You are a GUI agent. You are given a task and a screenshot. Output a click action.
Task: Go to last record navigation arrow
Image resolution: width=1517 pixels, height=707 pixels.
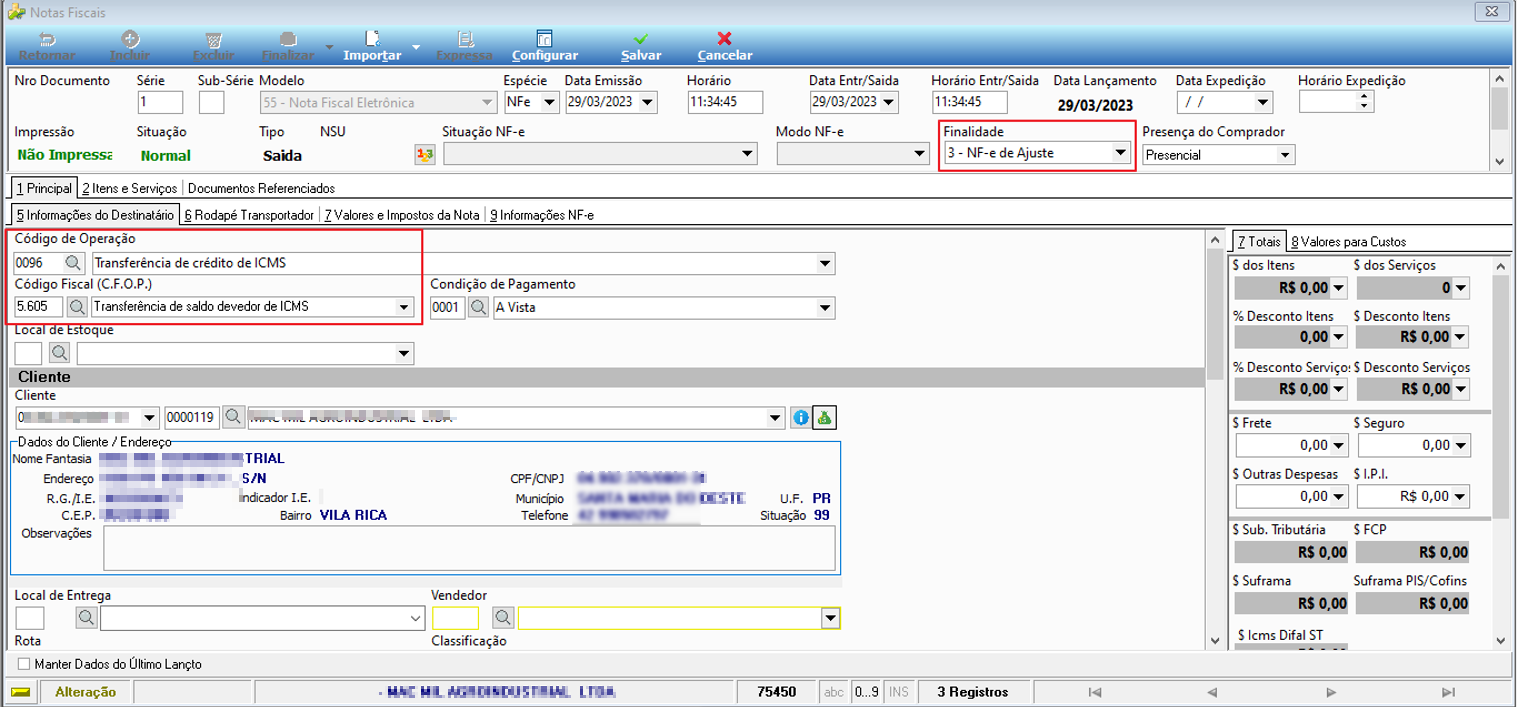tap(1449, 692)
